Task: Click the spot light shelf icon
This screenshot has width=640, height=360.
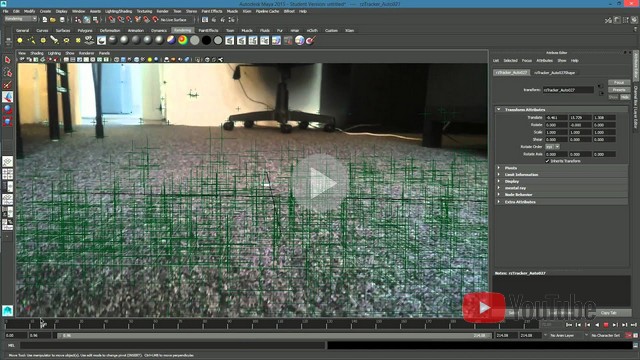Action: pyautogui.click(x=54, y=40)
